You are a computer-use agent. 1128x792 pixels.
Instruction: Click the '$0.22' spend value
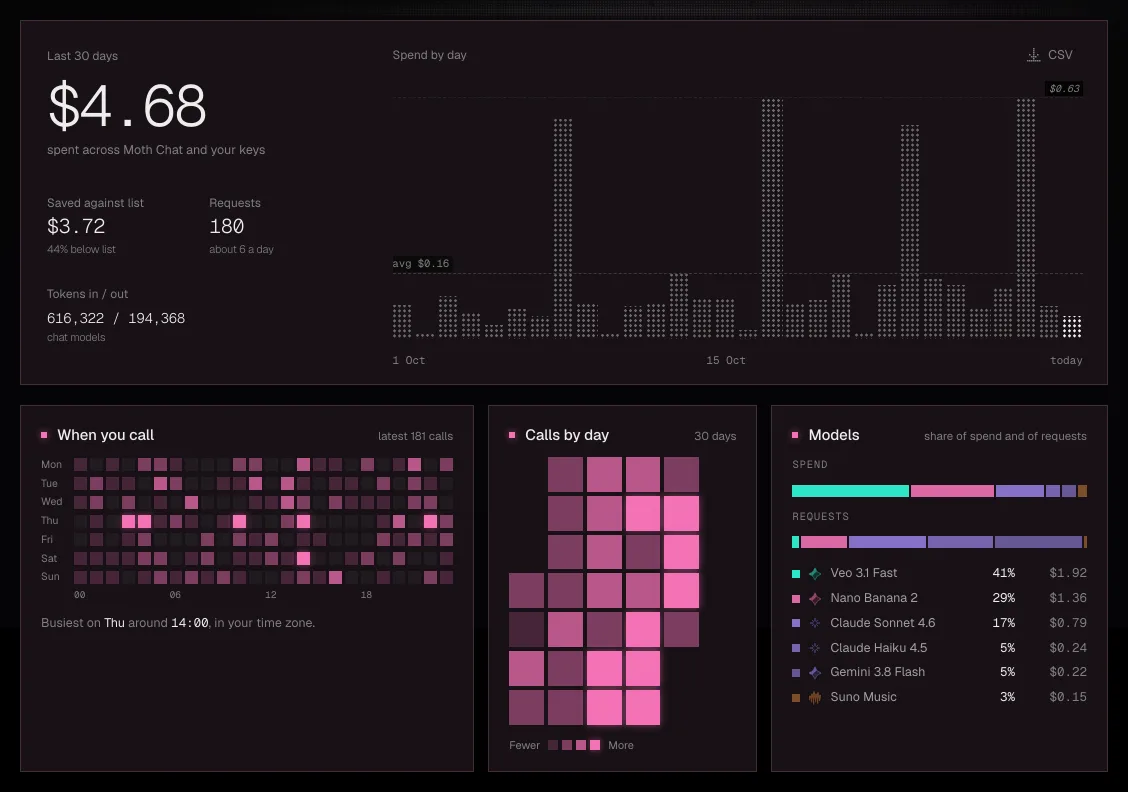[x=1068, y=672]
